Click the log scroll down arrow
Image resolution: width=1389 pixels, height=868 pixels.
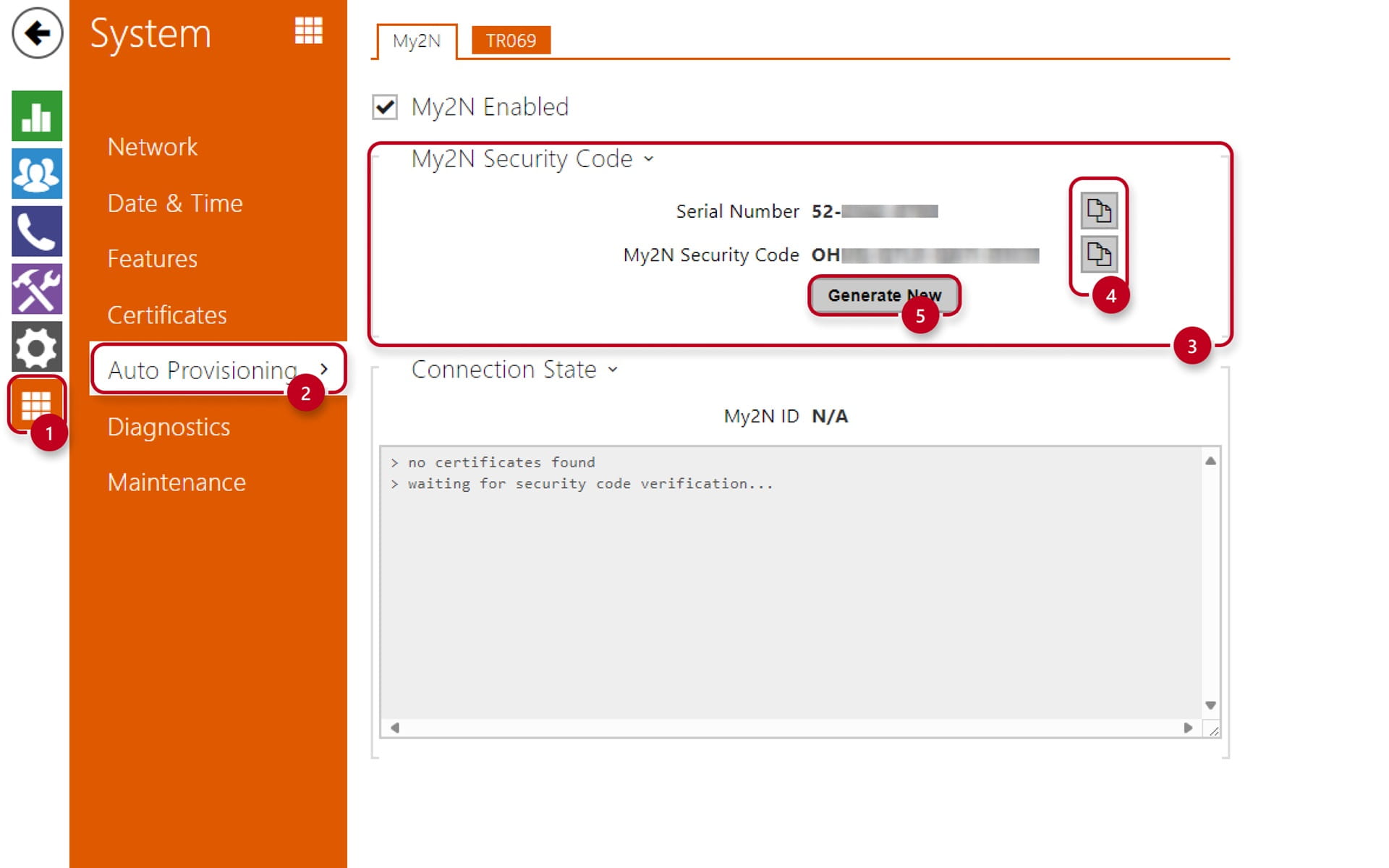coord(1210,705)
